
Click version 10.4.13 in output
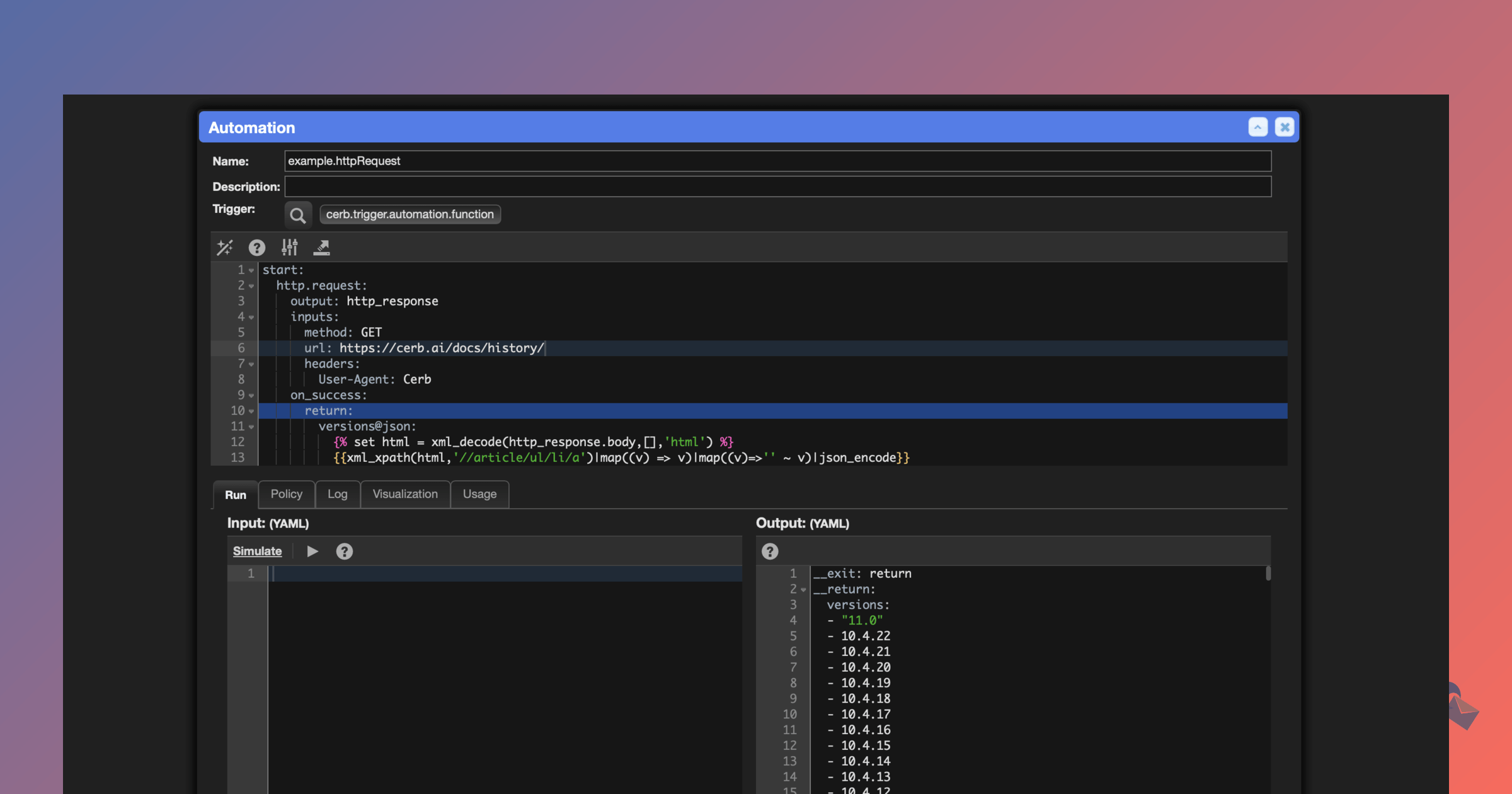tap(866, 777)
